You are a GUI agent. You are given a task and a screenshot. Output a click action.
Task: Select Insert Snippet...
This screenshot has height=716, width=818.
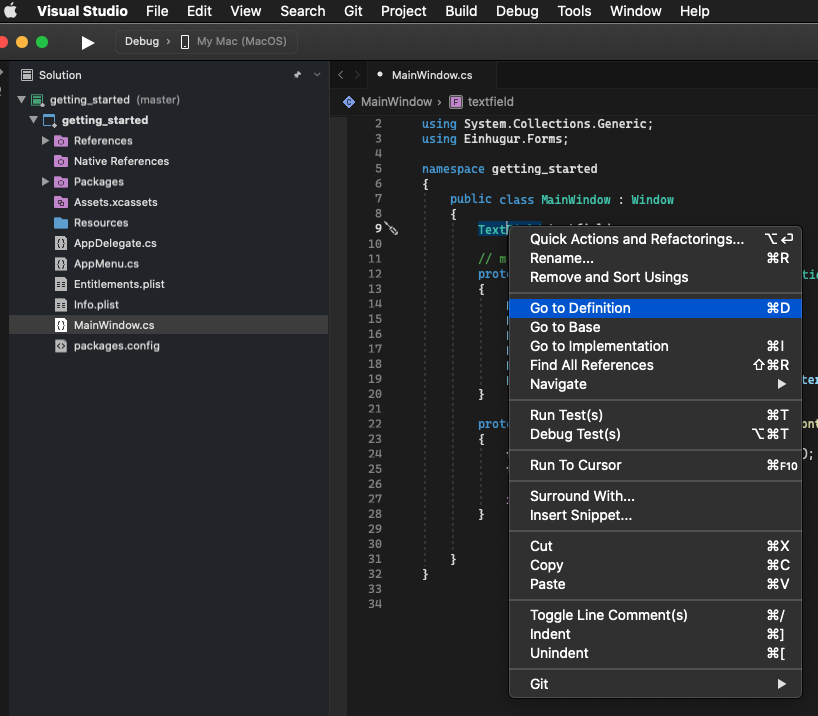click(x=655, y=515)
